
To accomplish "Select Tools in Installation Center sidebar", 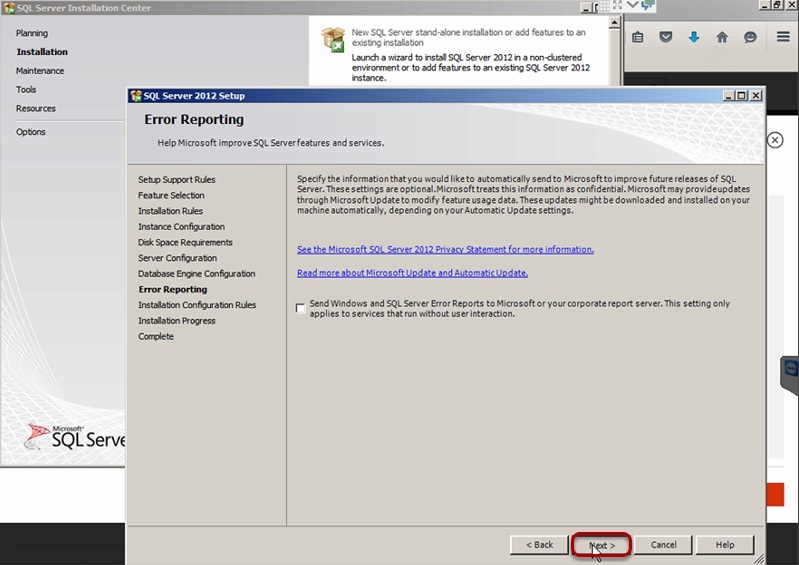I will click(25, 90).
